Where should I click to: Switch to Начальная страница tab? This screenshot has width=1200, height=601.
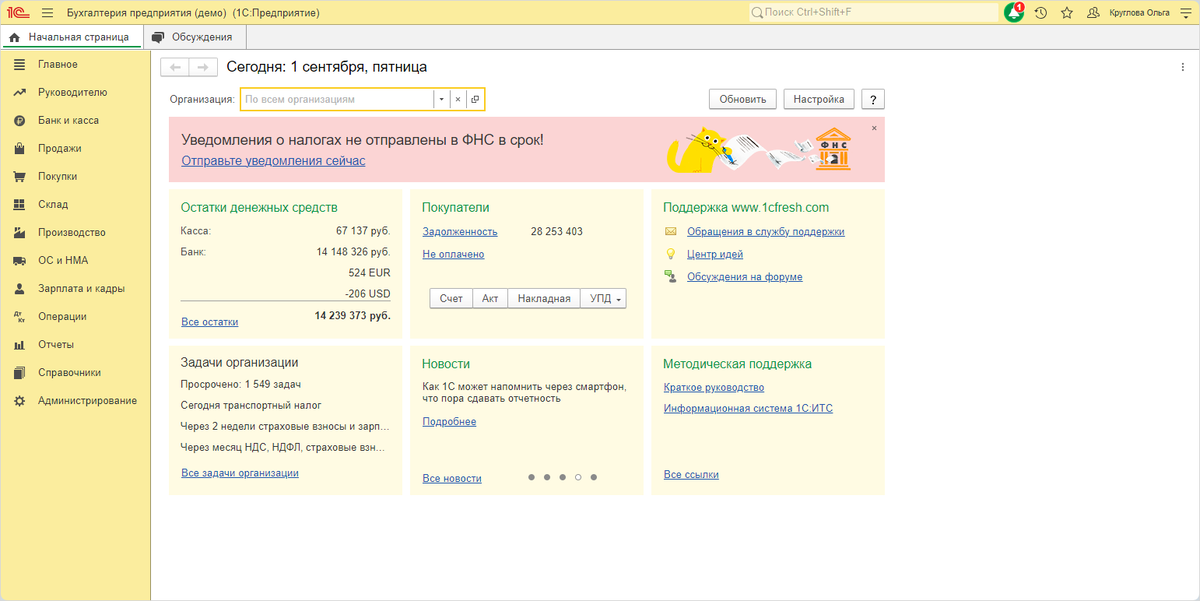pyautogui.click(x=71, y=37)
